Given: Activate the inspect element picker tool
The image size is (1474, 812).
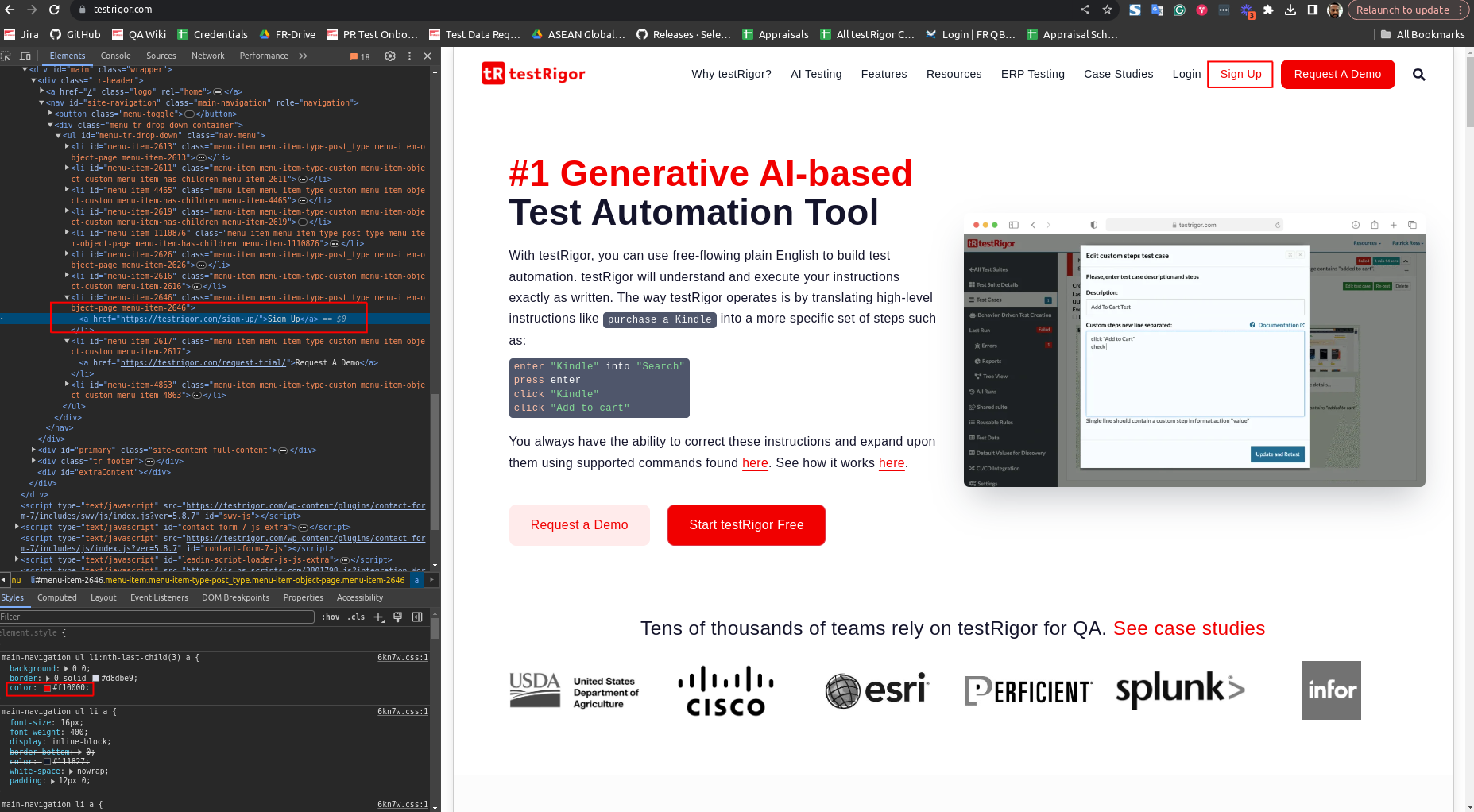Looking at the screenshot, I should (x=6, y=56).
